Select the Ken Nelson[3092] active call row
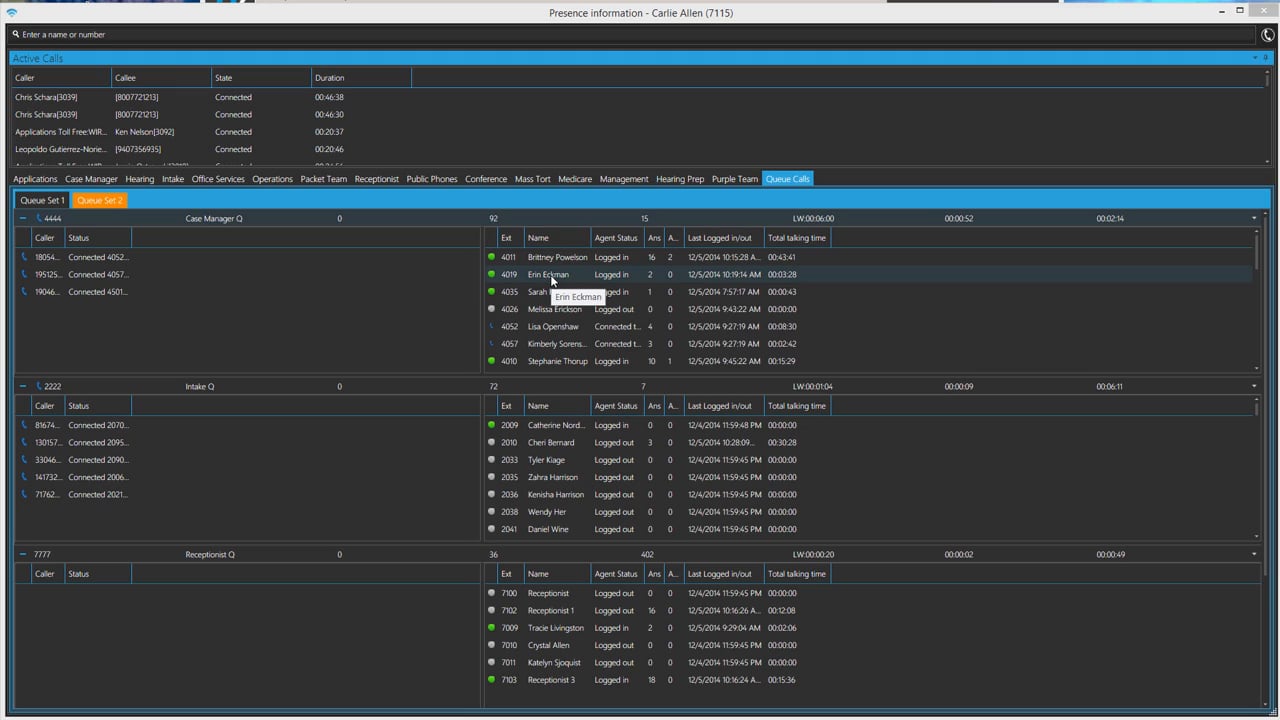The image size is (1280, 720). 636,132
